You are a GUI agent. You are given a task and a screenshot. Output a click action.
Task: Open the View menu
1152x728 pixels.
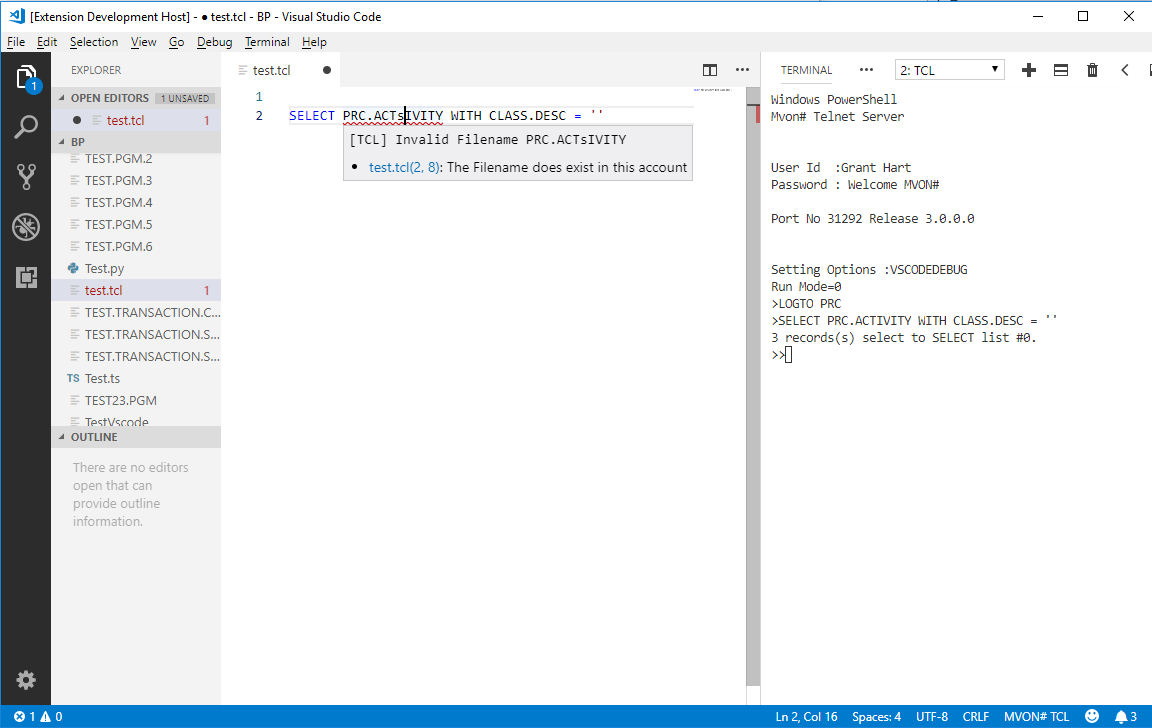(x=143, y=42)
